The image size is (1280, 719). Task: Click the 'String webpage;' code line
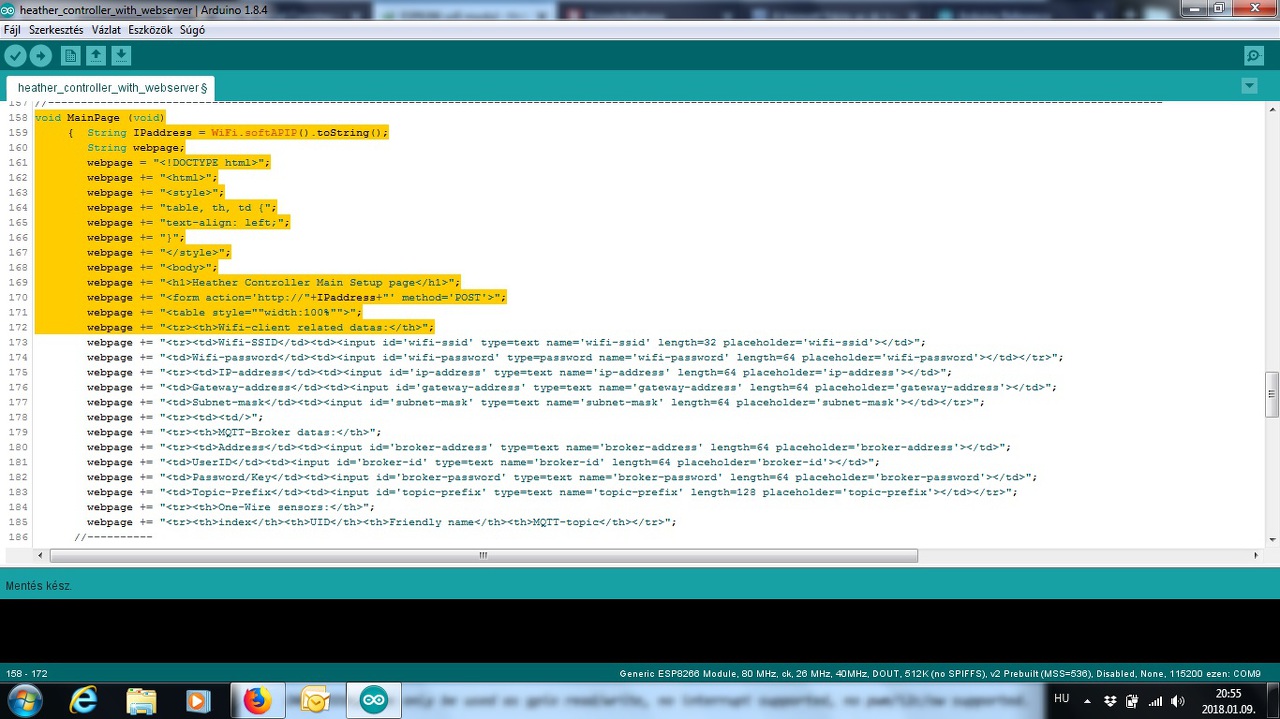135,148
